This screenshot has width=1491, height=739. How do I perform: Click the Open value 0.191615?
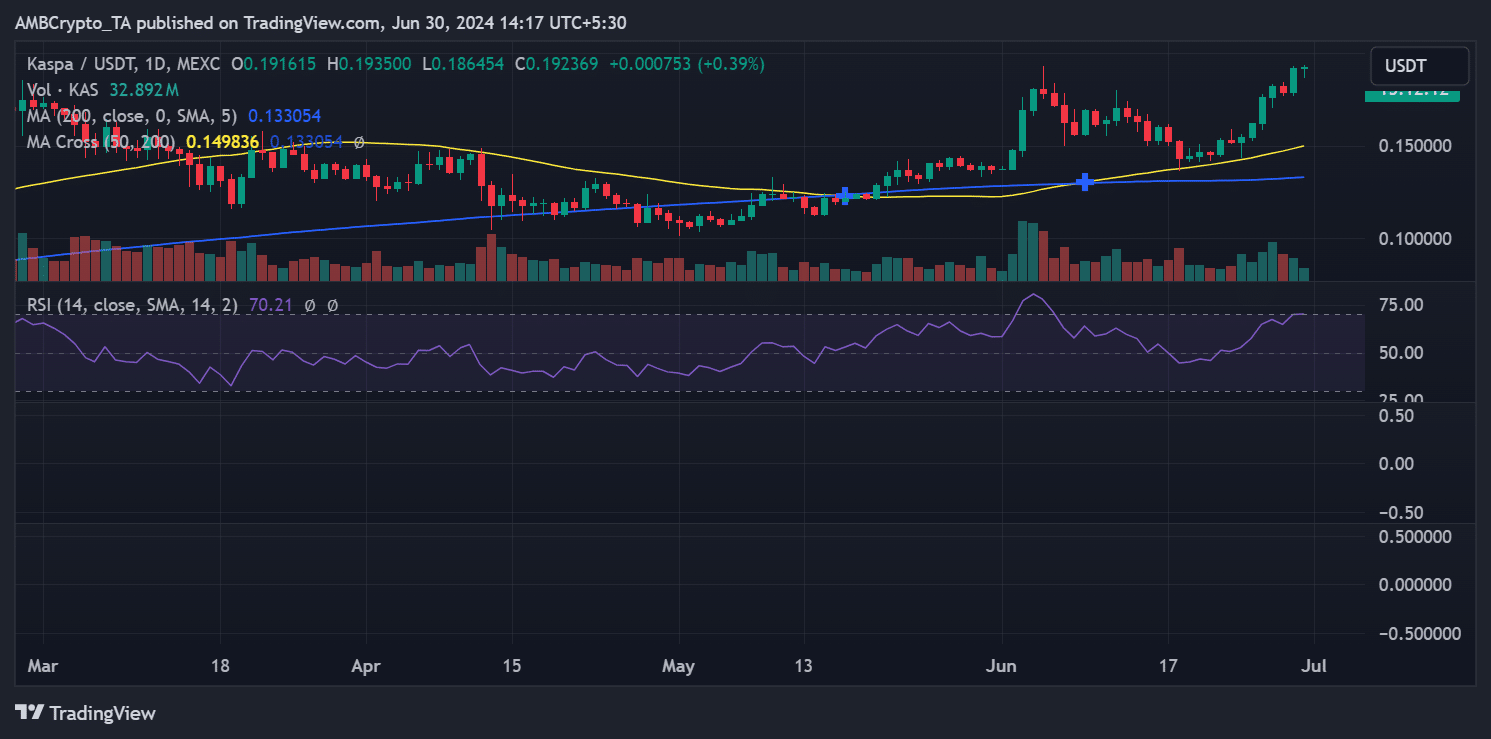tap(281, 63)
